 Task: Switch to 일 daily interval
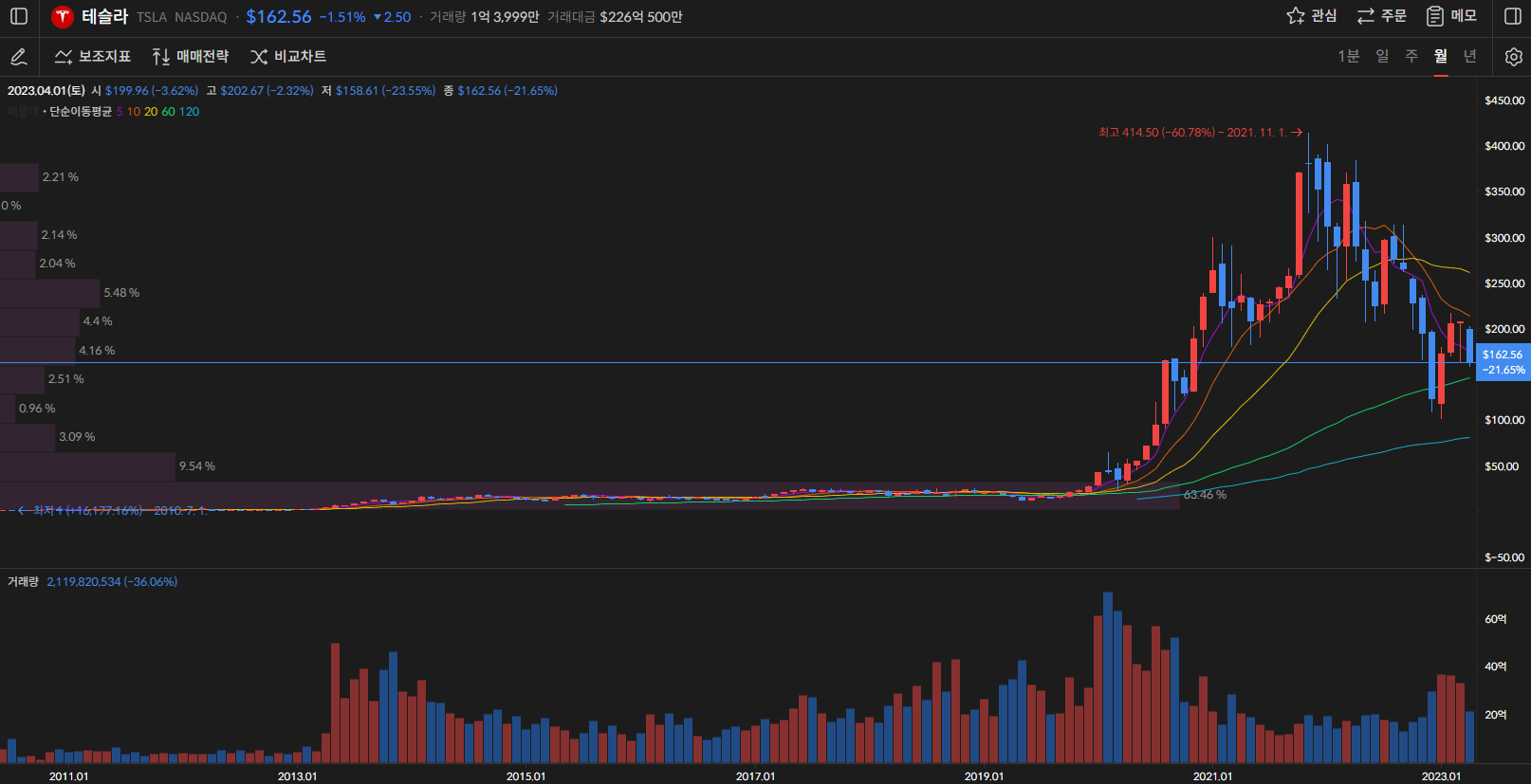coord(1382,57)
